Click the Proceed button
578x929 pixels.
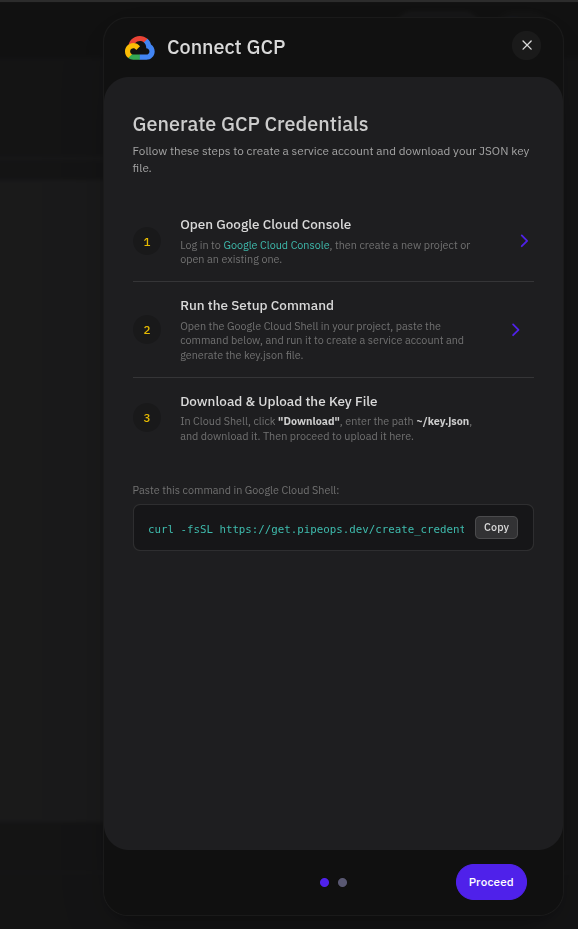[491, 882]
